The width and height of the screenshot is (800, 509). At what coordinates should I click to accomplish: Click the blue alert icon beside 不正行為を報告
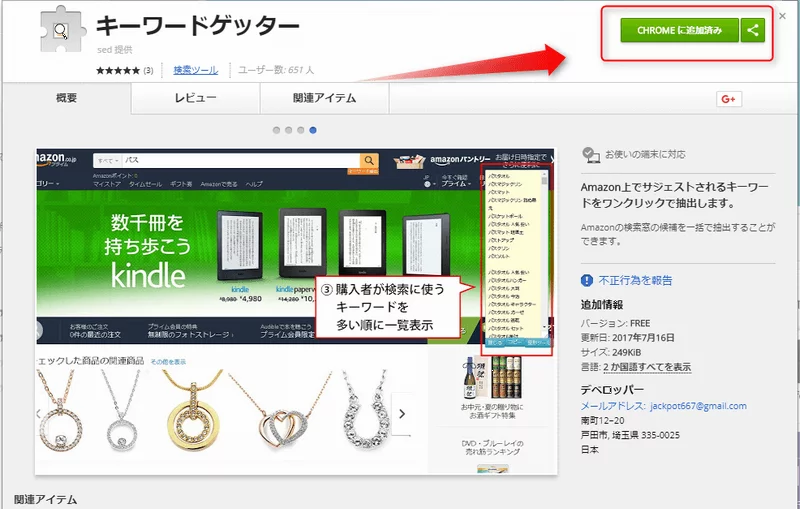pyautogui.click(x=588, y=280)
